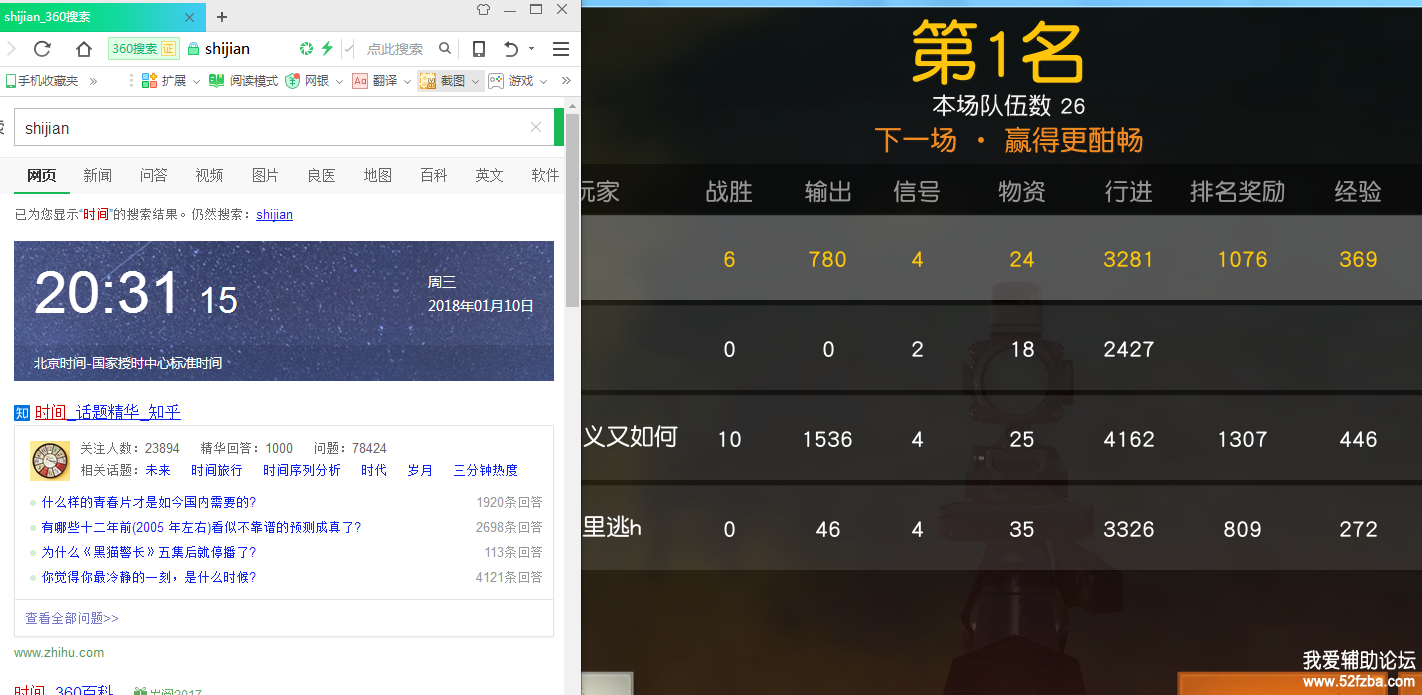Click the 翻译 translate icon
This screenshot has height=695, width=1422.
click(360, 81)
